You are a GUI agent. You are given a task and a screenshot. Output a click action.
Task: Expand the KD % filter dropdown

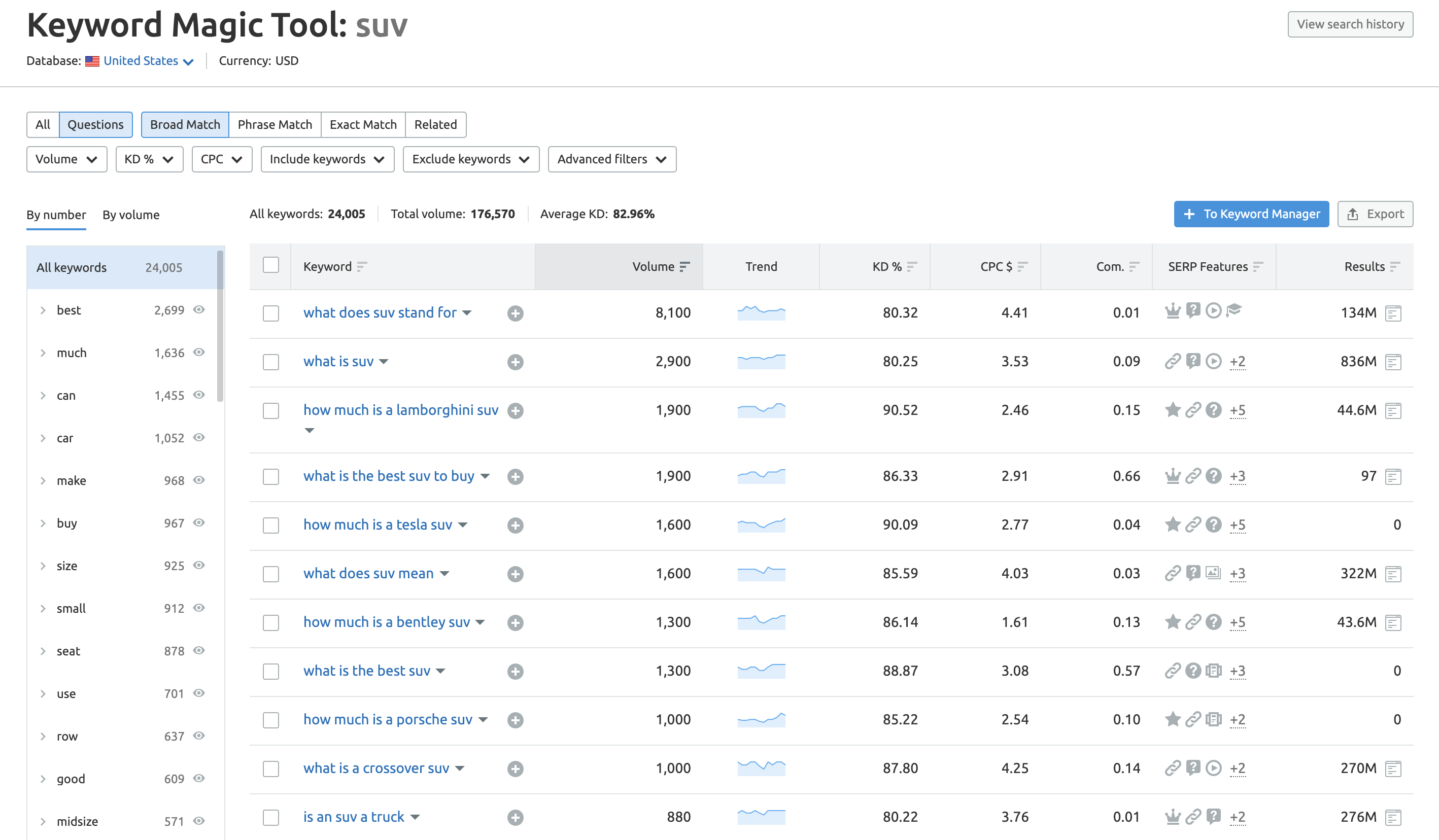click(148, 159)
